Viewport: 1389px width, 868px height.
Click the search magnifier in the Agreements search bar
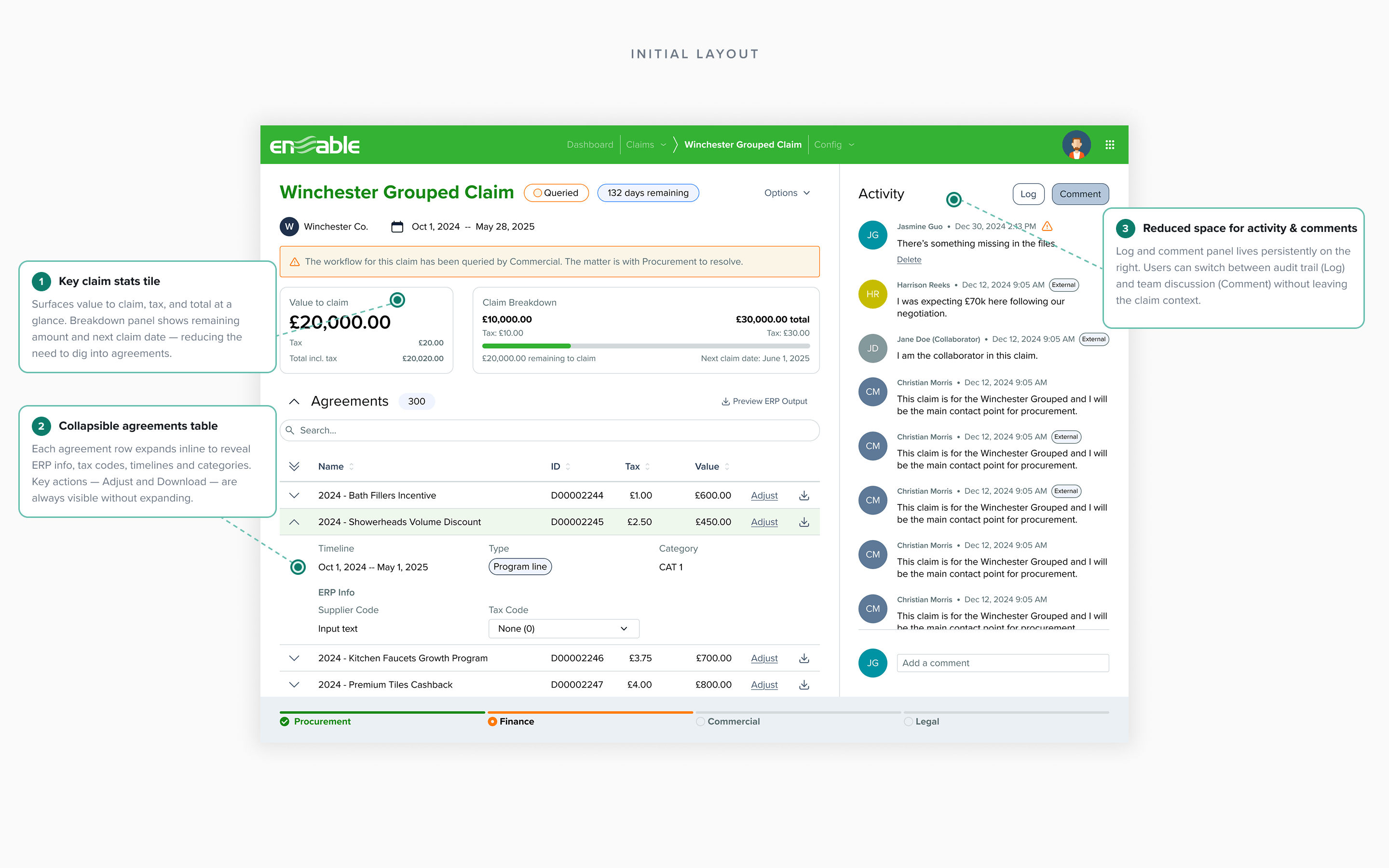click(291, 430)
